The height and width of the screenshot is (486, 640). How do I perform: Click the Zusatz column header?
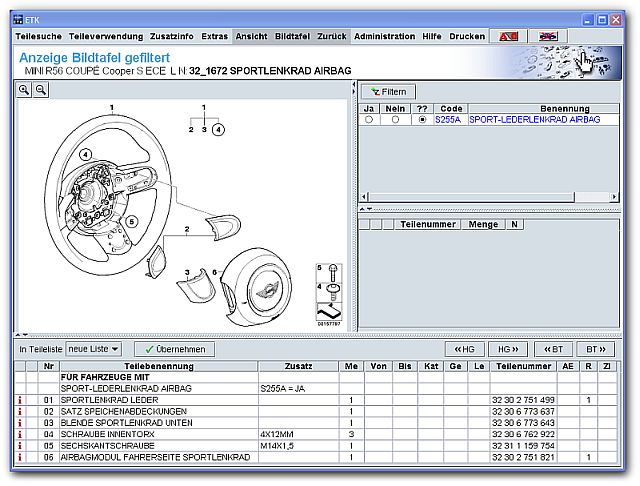tap(298, 366)
